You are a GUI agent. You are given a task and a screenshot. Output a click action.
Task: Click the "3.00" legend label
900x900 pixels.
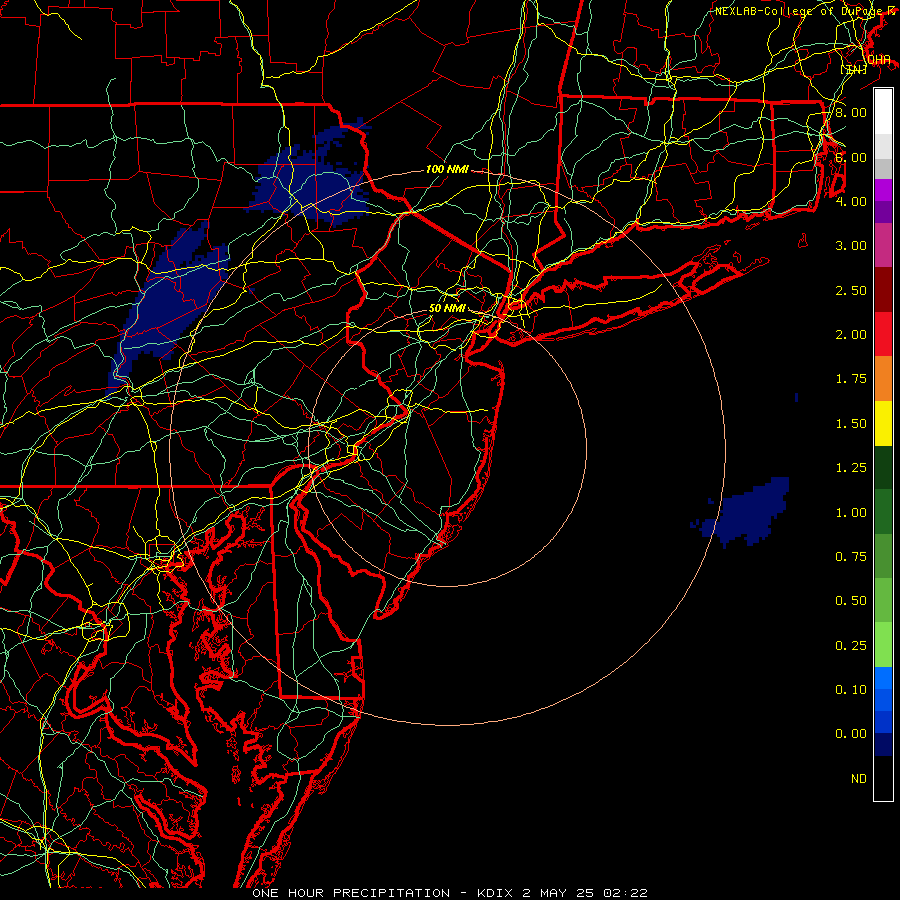pyautogui.click(x=851, y=246)
